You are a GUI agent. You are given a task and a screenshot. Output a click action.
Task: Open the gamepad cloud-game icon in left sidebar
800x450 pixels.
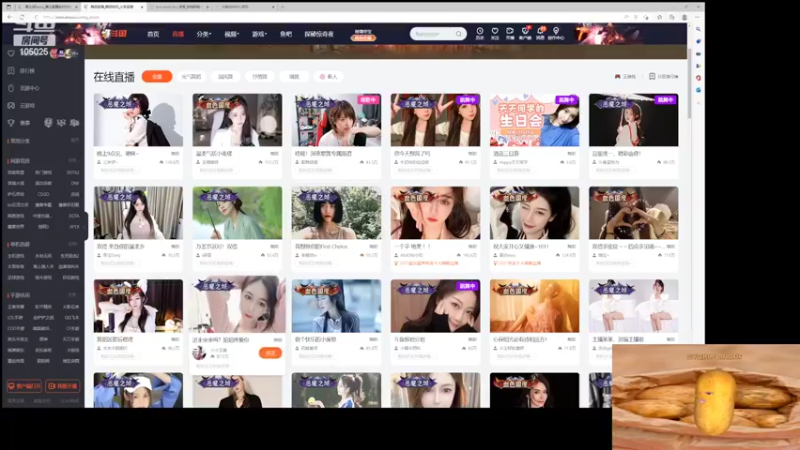tap(11, 106)
